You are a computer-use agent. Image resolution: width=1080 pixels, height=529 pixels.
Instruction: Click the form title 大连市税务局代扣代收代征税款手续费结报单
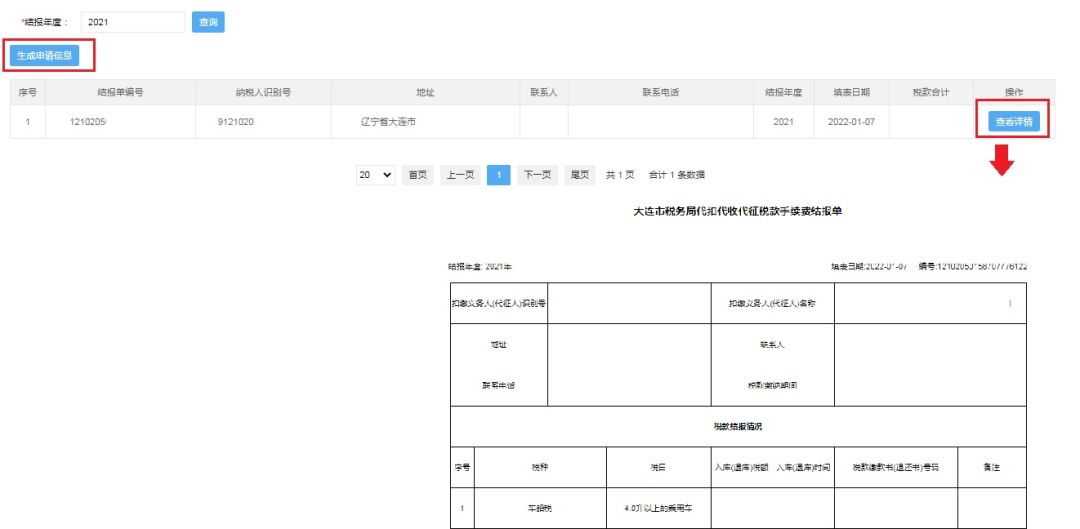pyautogui.click(x=738, y=212)
